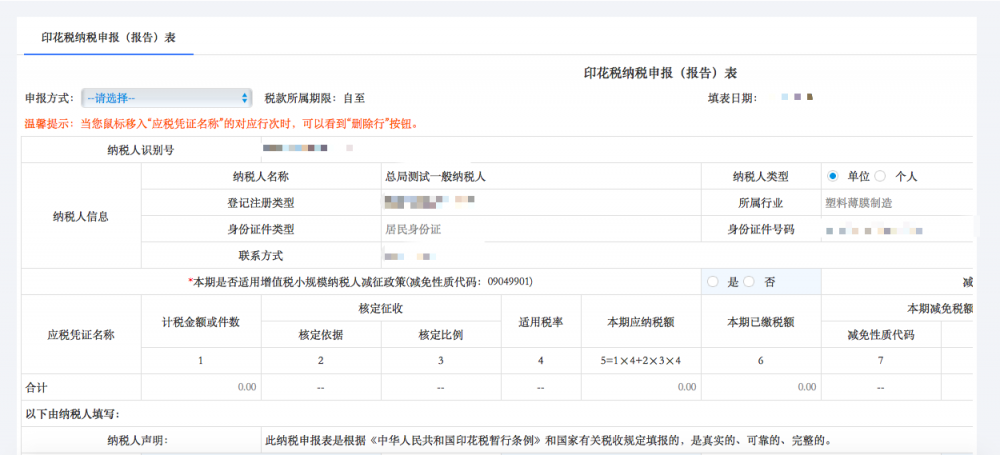Select the 个人 taxpayer type radio
Viewport: 1000px width, 455px height.
click(880, 176)
